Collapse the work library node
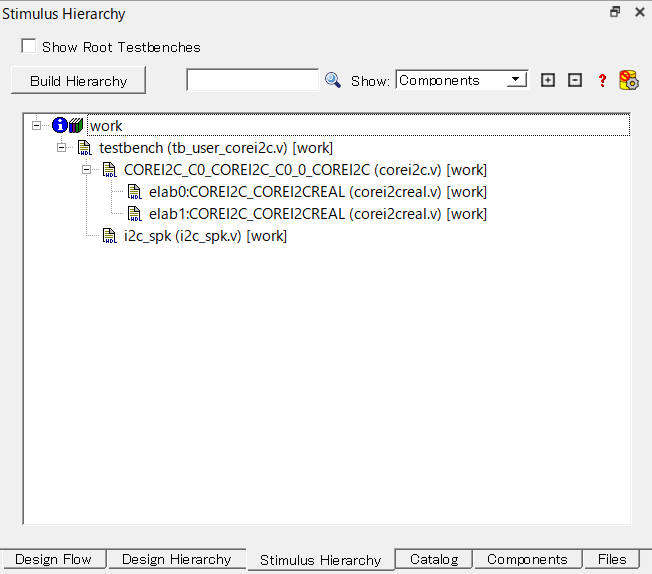This screenshot has width=652, height=574. point(37,126)
